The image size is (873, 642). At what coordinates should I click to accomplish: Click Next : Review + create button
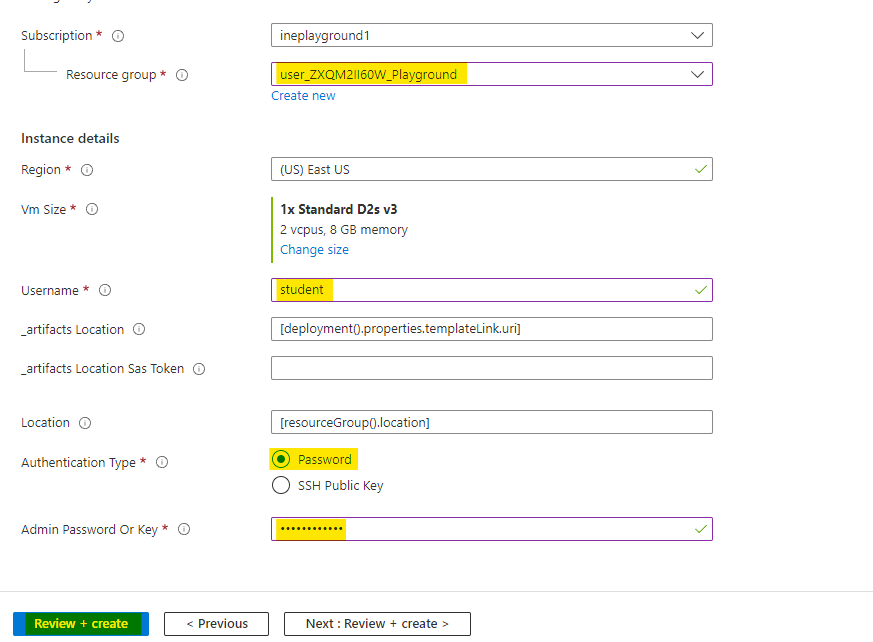(x=377, y=624)
